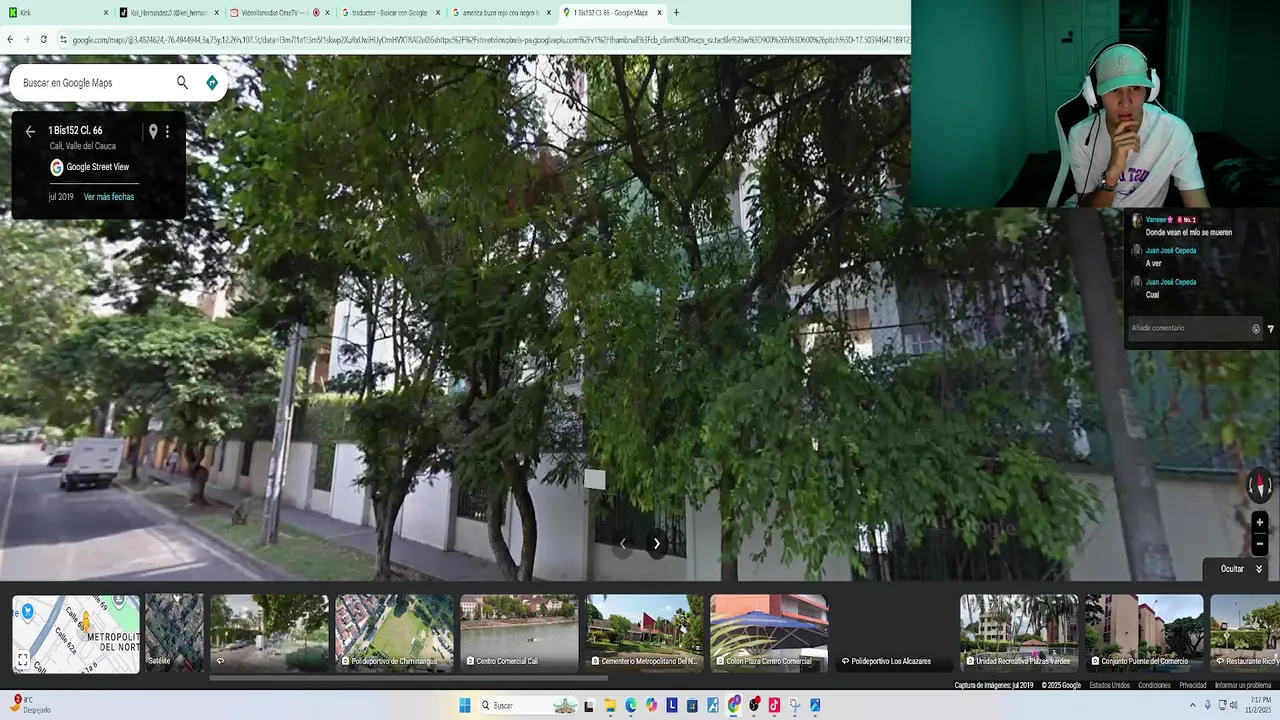Viewport: 1280px width, 720px height.
Task: Click the browser back button
Action: coord(10,39)
